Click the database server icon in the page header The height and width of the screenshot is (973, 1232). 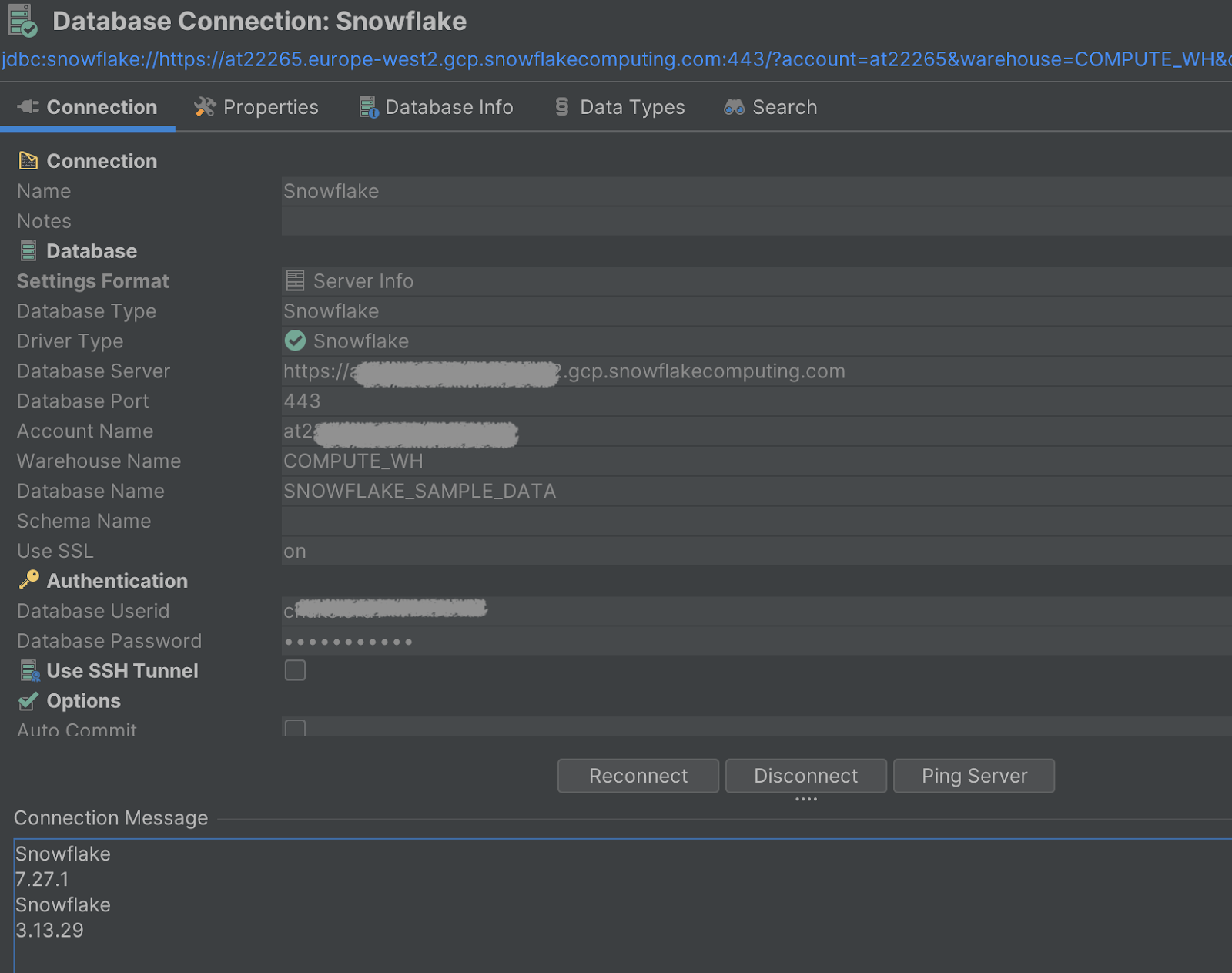pos(22,21)
